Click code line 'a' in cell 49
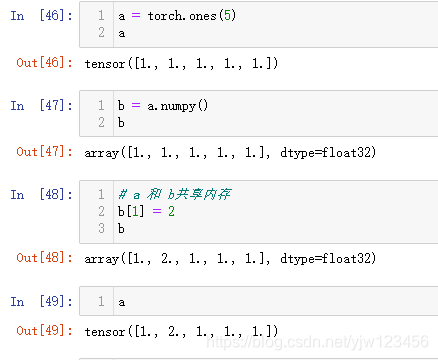Image resolution: width=438 pixels, height=360 pixels. 122,302
